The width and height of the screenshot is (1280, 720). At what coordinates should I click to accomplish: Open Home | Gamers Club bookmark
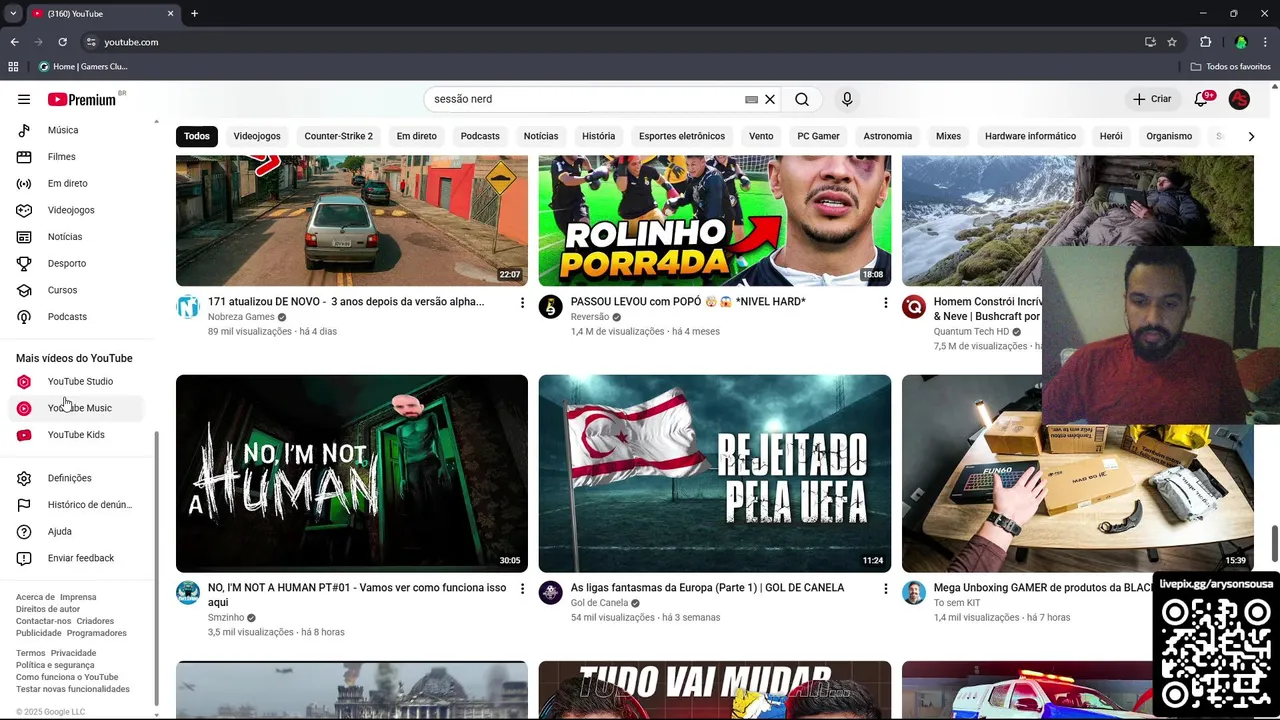click(83, 67)
